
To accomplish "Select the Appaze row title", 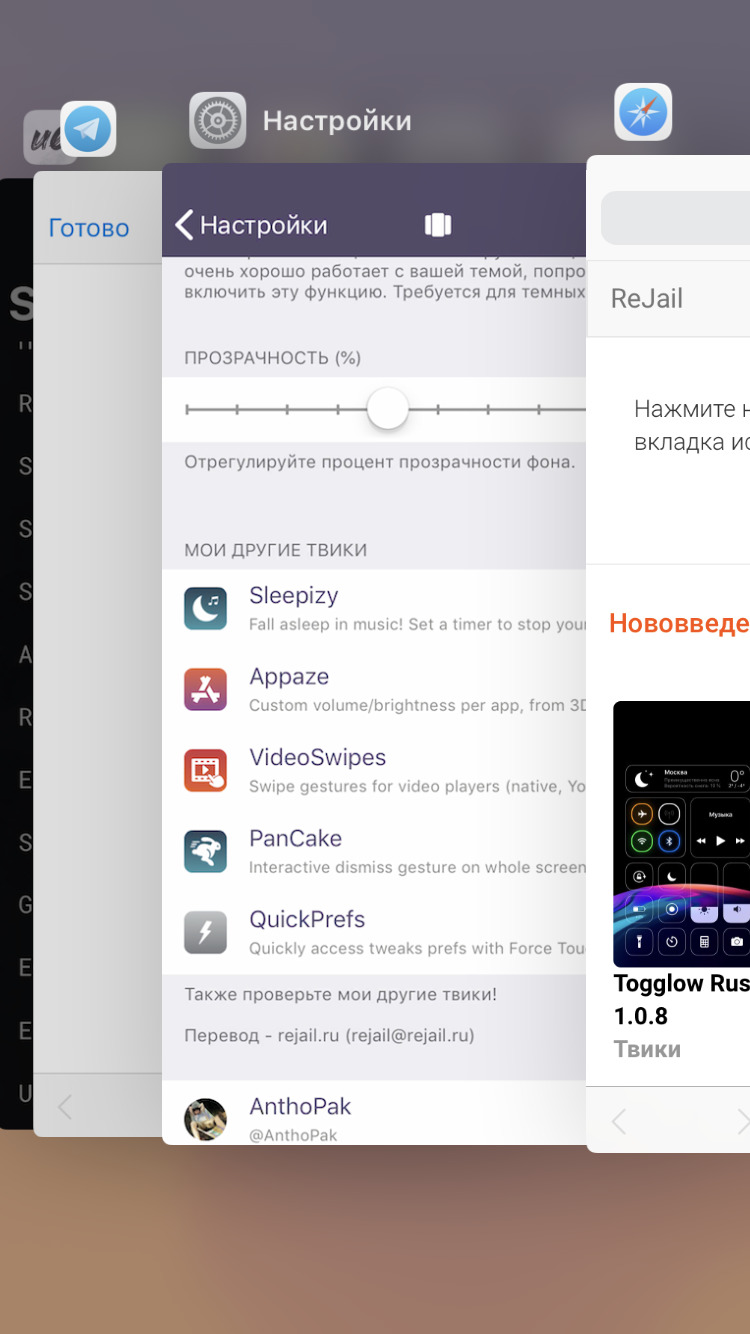I will tap(289, 677).
